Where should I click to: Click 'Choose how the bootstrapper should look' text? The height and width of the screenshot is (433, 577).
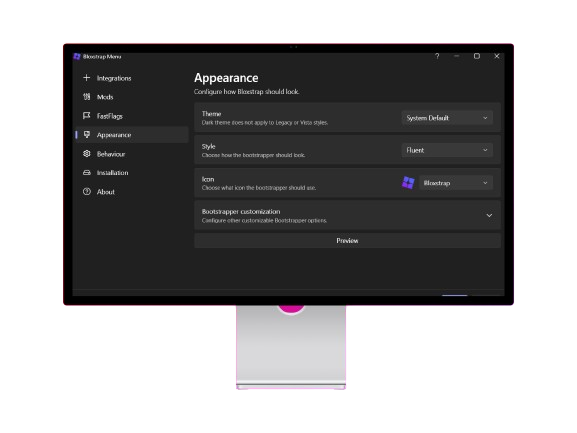click(253, 155)
